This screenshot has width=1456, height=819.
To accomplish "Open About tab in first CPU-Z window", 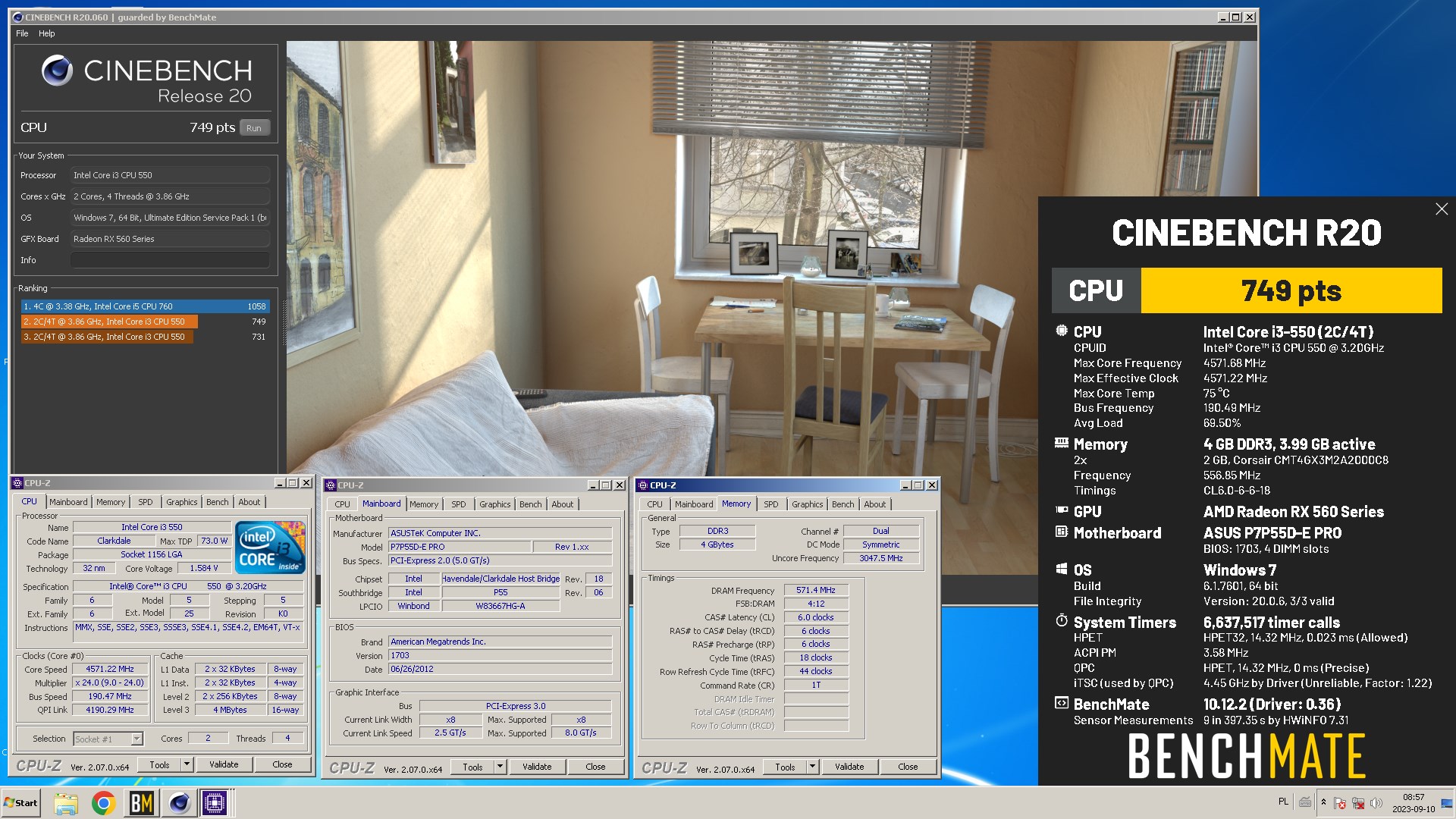I will 249,502.
